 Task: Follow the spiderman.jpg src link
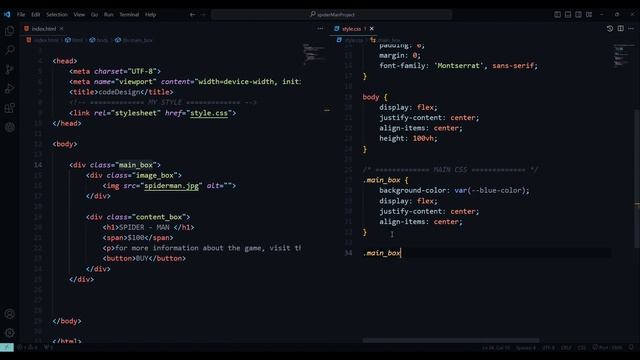coord(171,186)
